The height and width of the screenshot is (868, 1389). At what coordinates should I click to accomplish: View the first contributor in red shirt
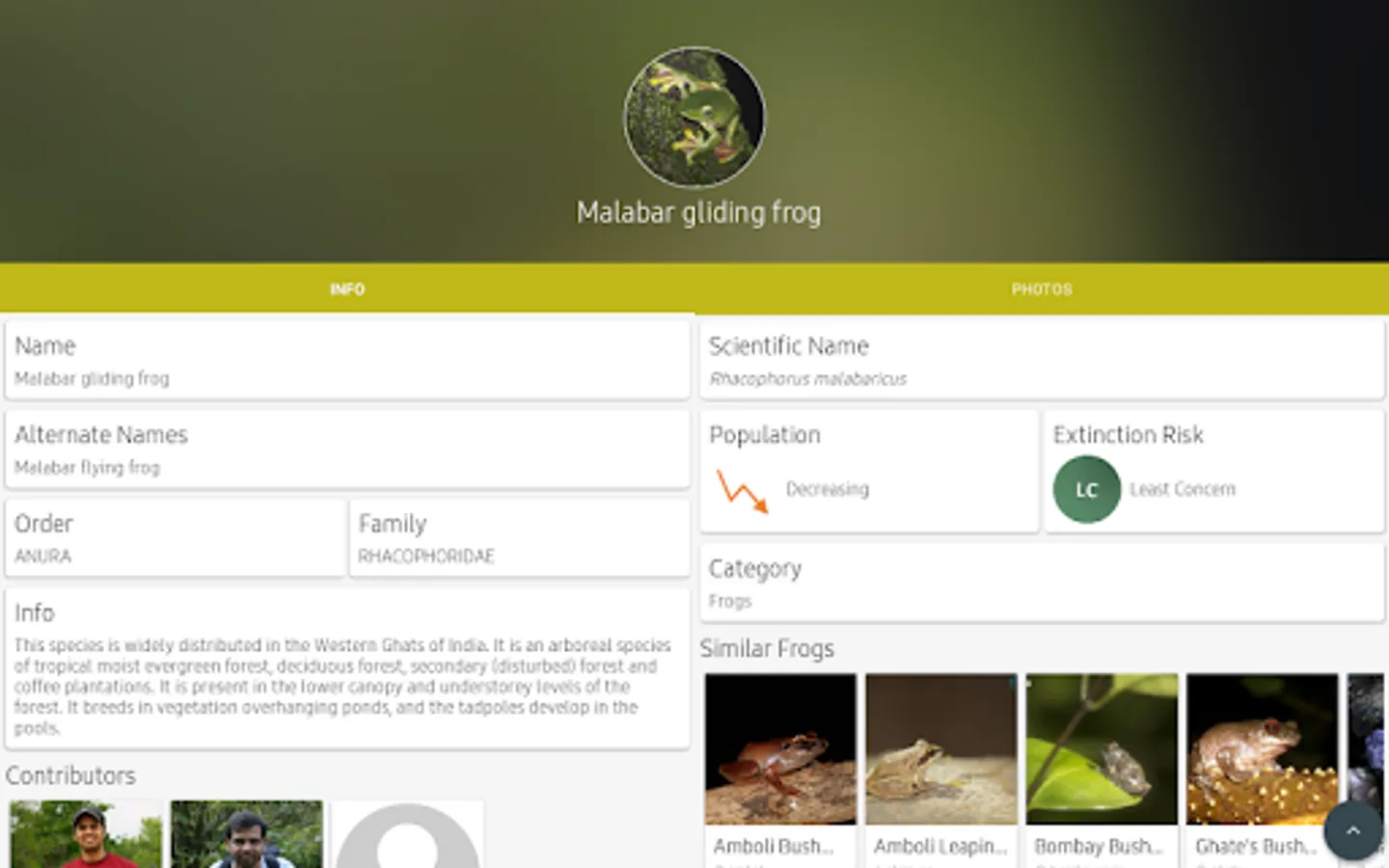[x=86, y=834]
